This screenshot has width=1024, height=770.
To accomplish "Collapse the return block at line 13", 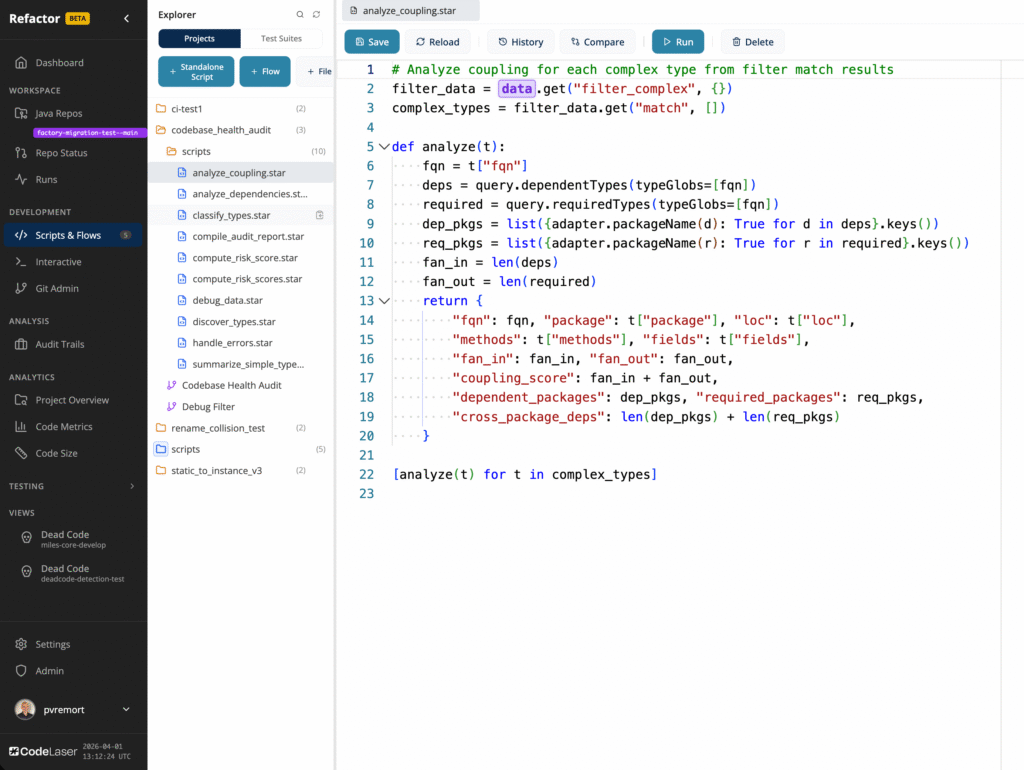I will 384,301.
